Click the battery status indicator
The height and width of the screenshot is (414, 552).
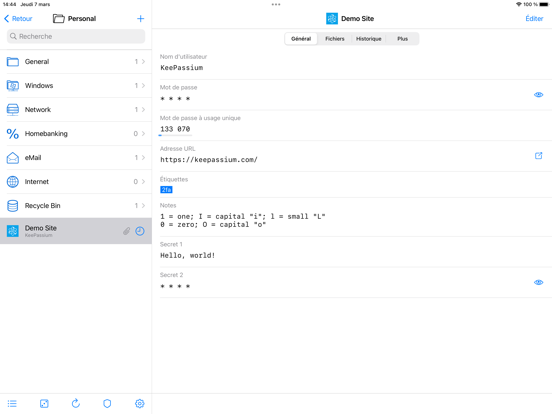(x=544, y=5)
